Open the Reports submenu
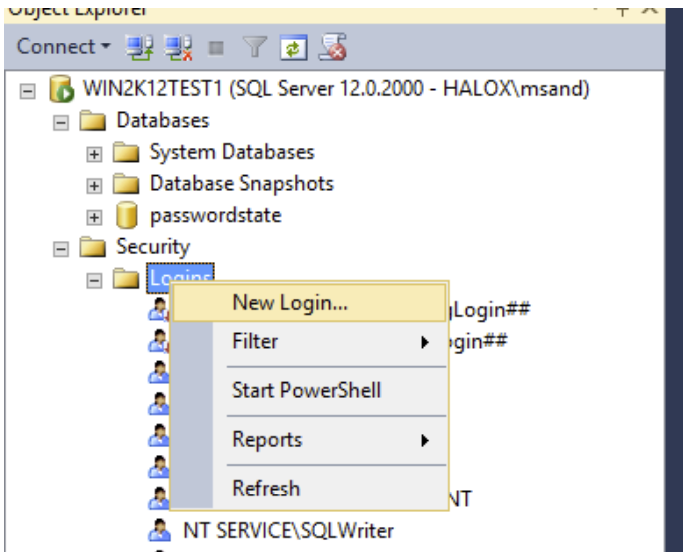 click(309, 440)
